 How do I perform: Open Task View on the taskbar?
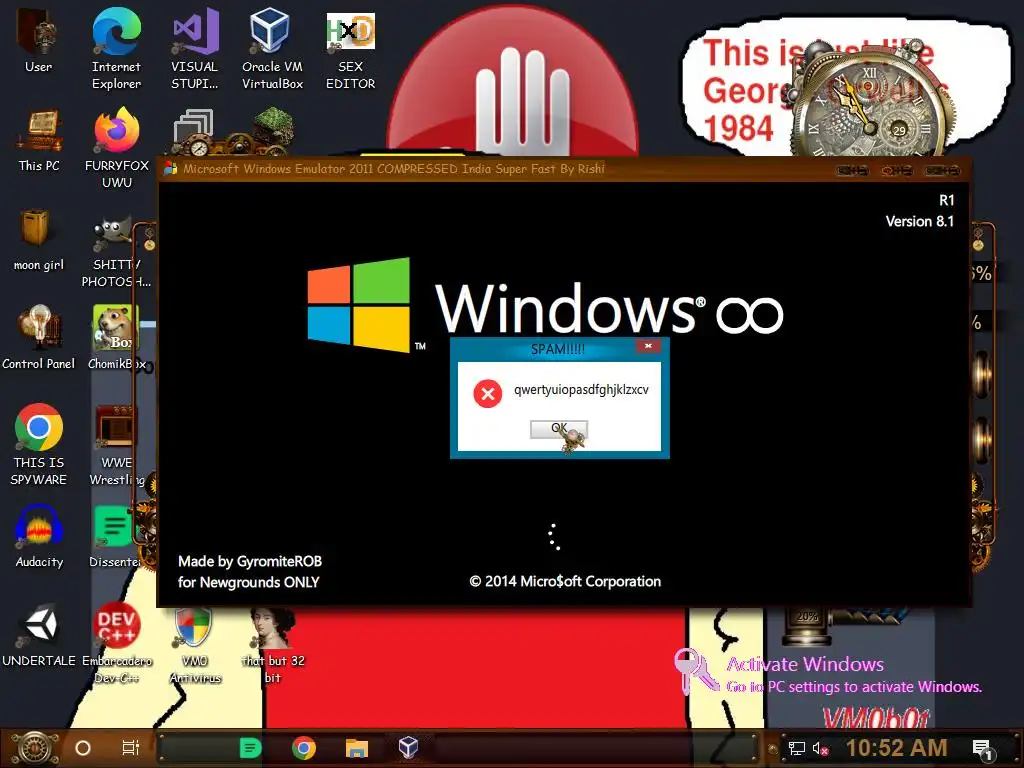click(x=131, y=747)
